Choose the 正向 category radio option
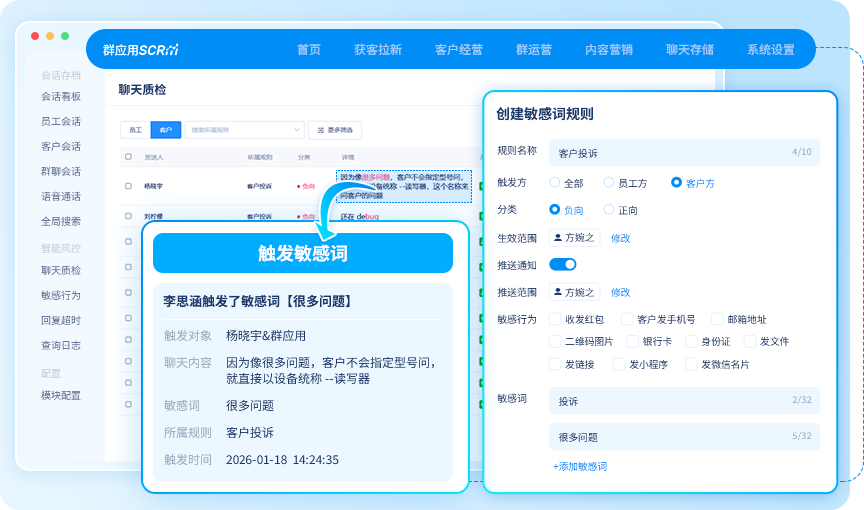Viewport: 864px width, 510px height. tap(609, 209)
